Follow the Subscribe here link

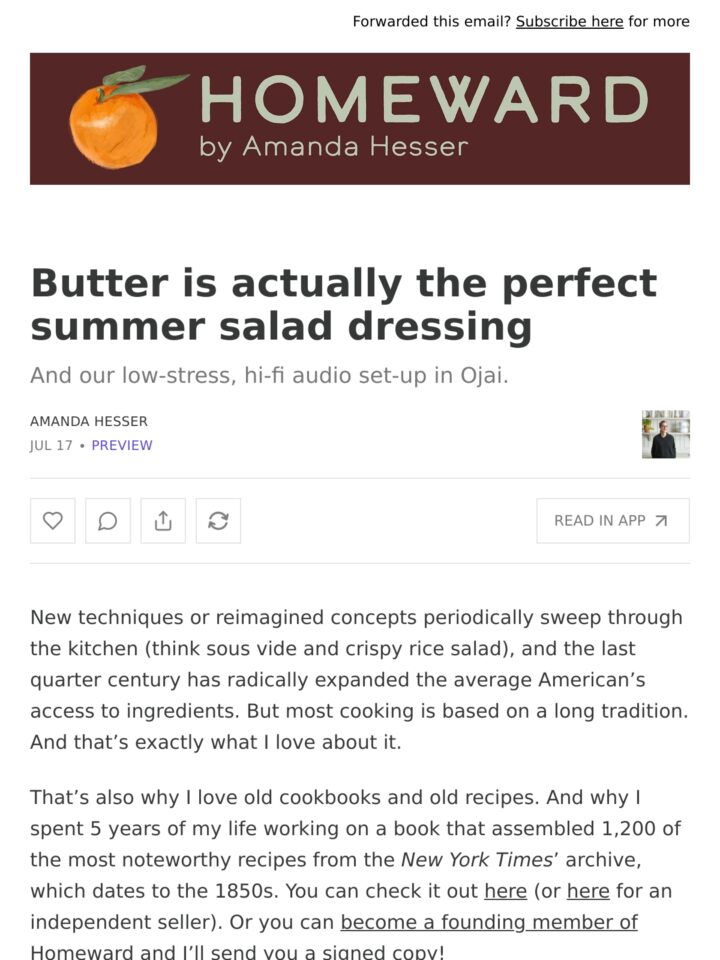pos(569,21)
